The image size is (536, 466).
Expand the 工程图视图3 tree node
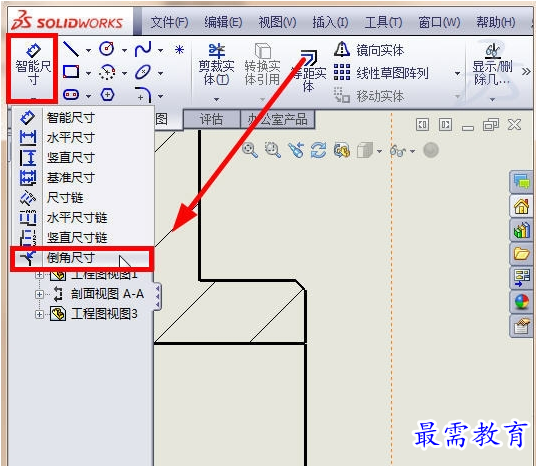39,314
